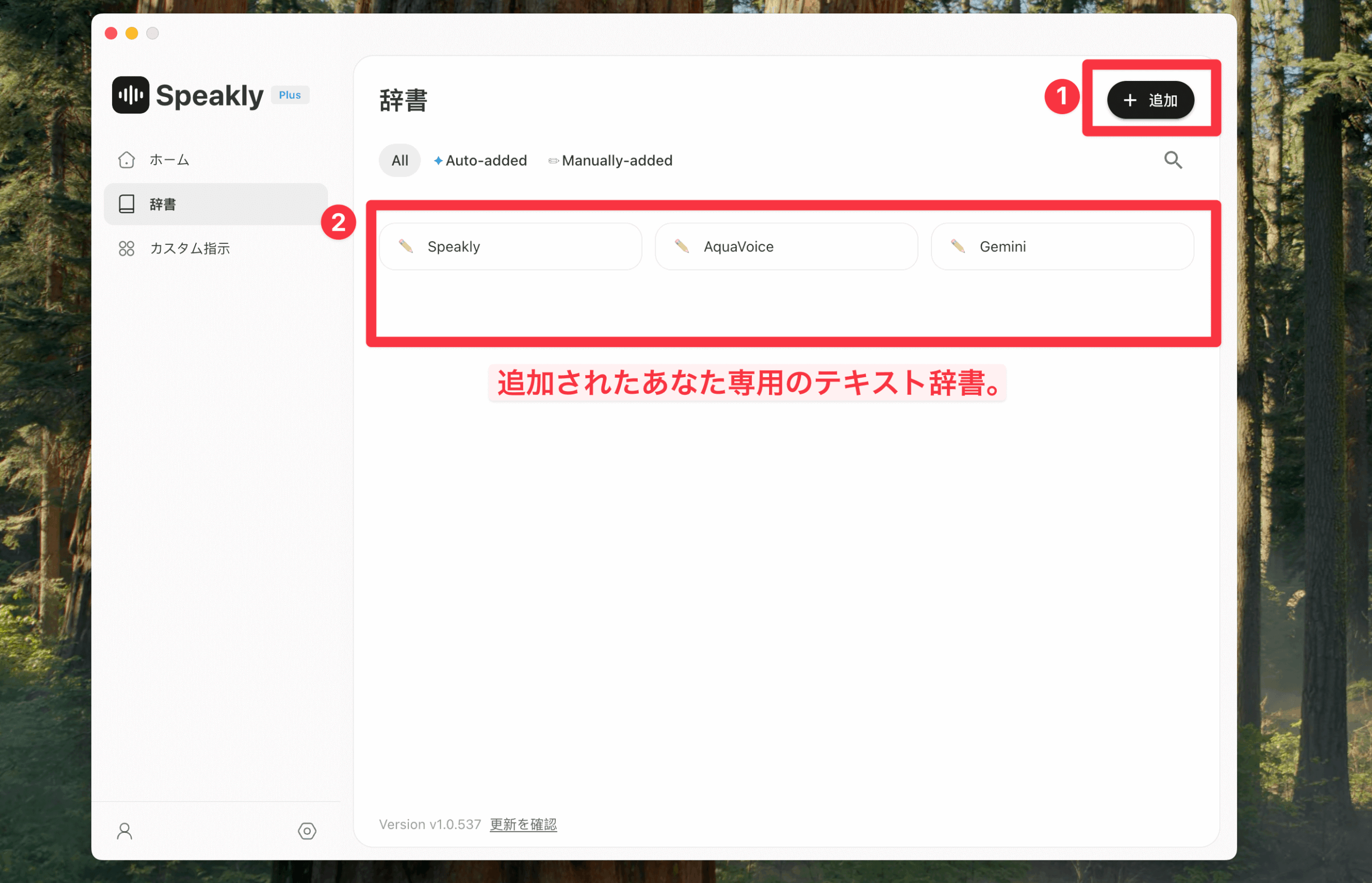Click the dictionary book icon in sidebar
The width and height of the screenshot is (1372, 883).
point(126,204)
